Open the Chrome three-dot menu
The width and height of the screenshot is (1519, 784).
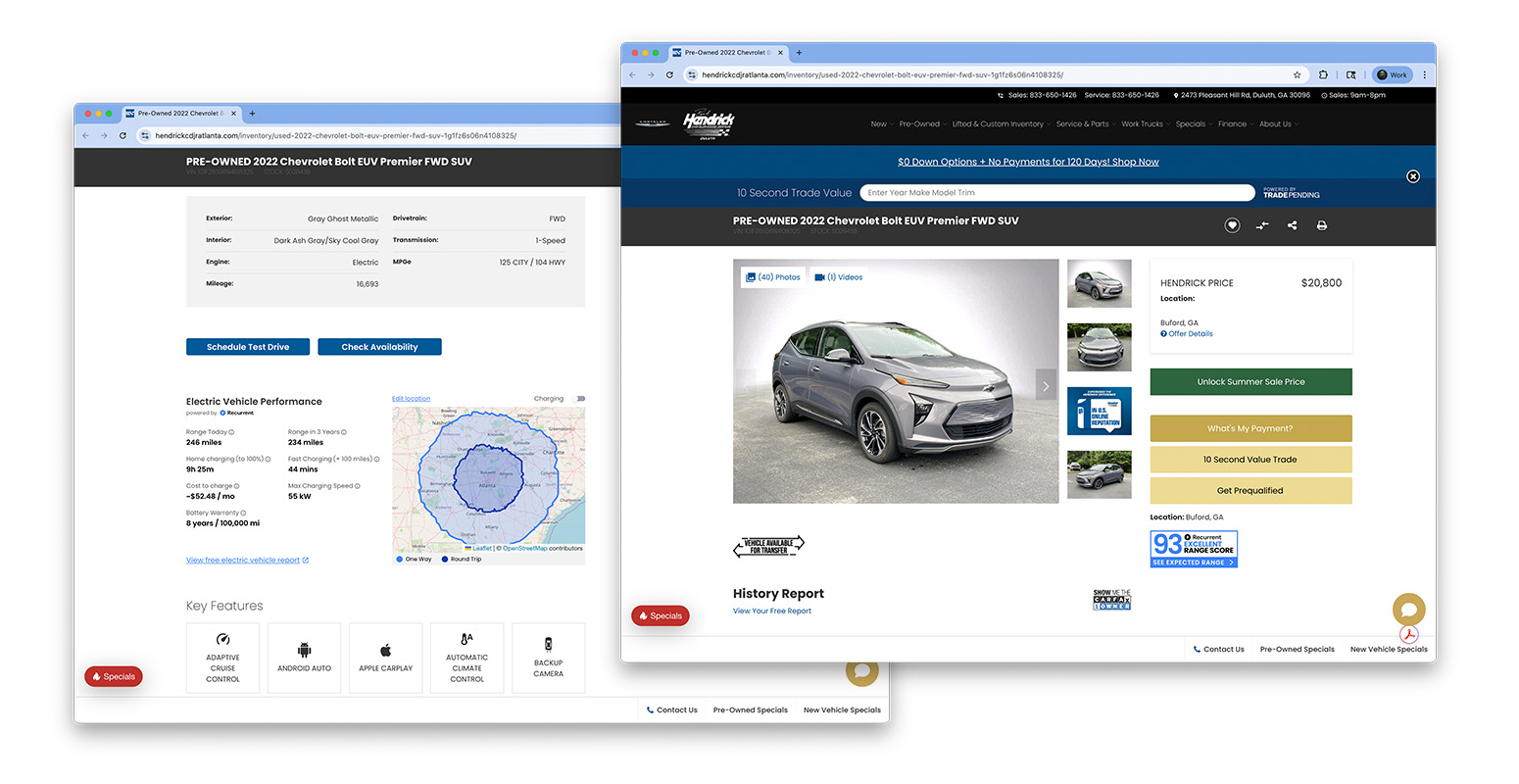pos(1424,74)
